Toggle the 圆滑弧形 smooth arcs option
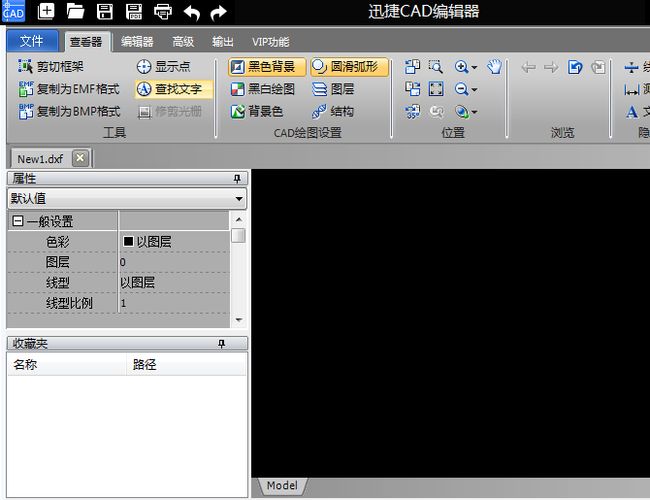Image resolution: width=650 pixels, height=500 pixels. pyautogui.click(x=349, y=67)
